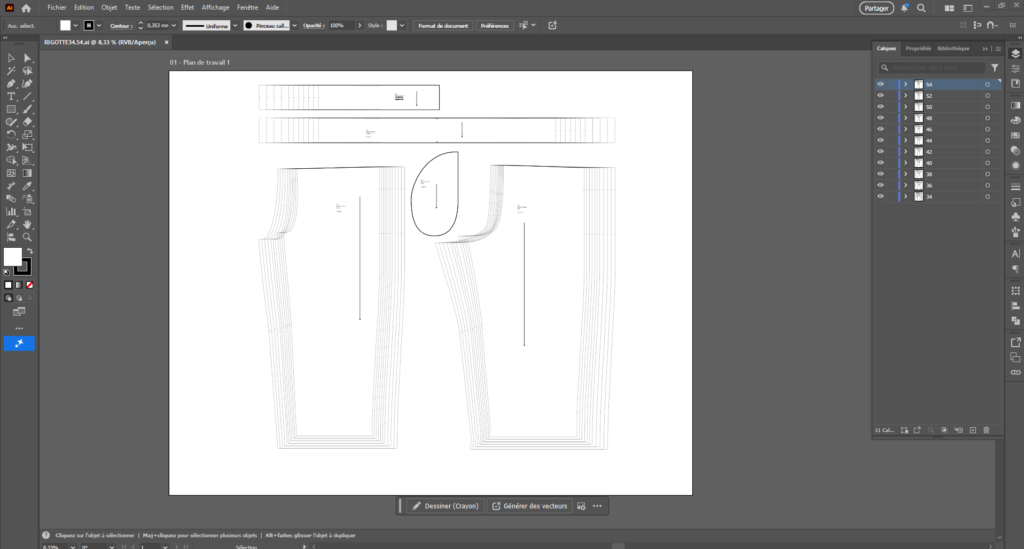Select the Type (text) tool

pos(11,96)
